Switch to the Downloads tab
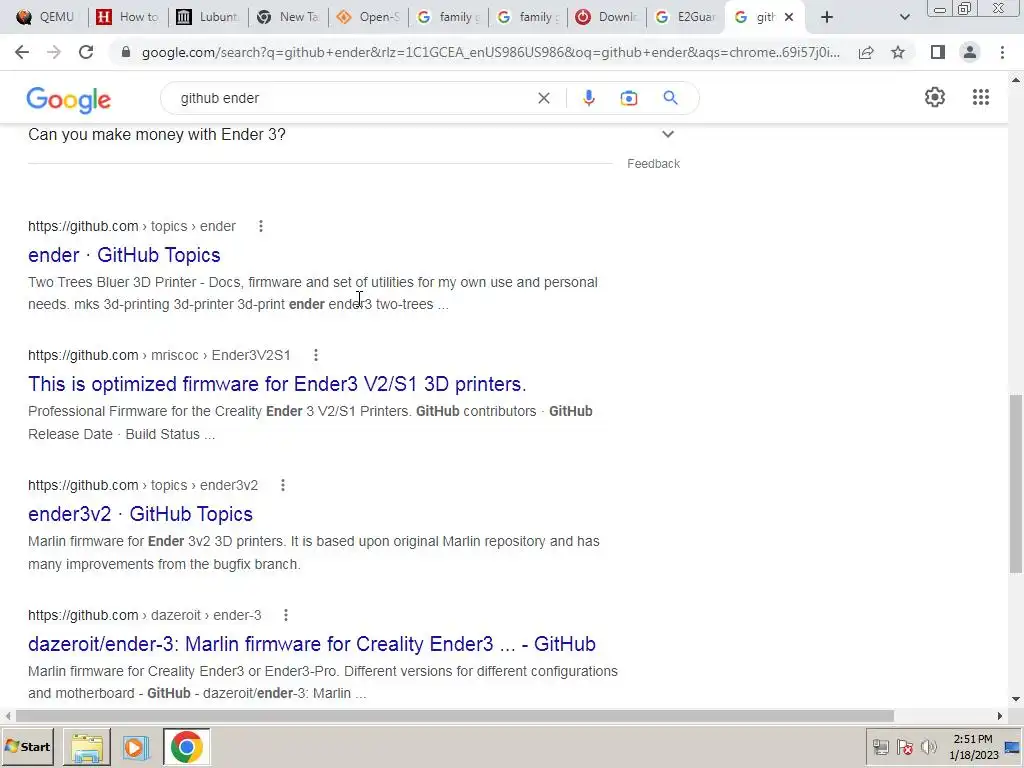 tap(607, 17)
